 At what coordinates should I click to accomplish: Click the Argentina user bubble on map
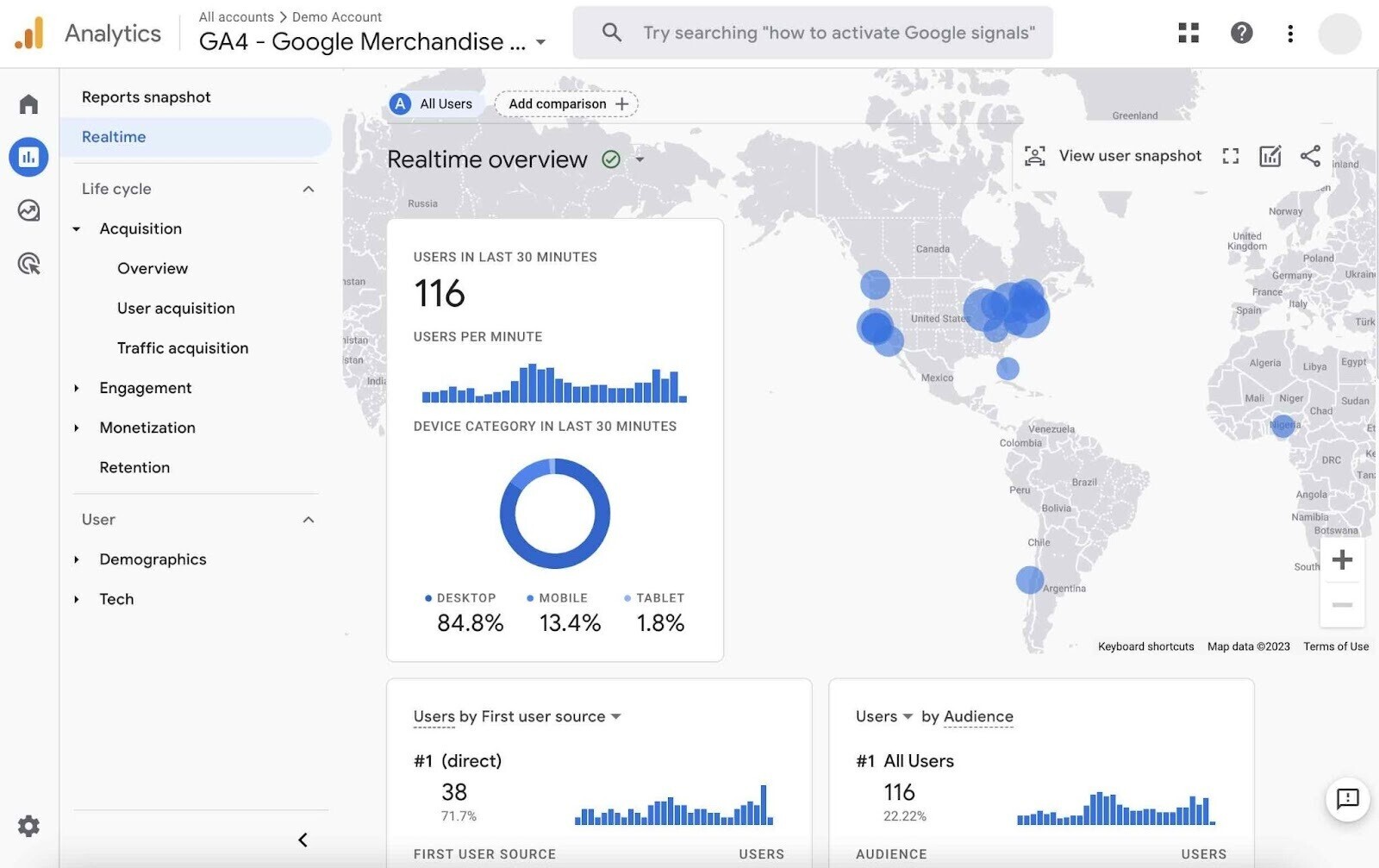pyautogui.click(x=1029, y=580)
